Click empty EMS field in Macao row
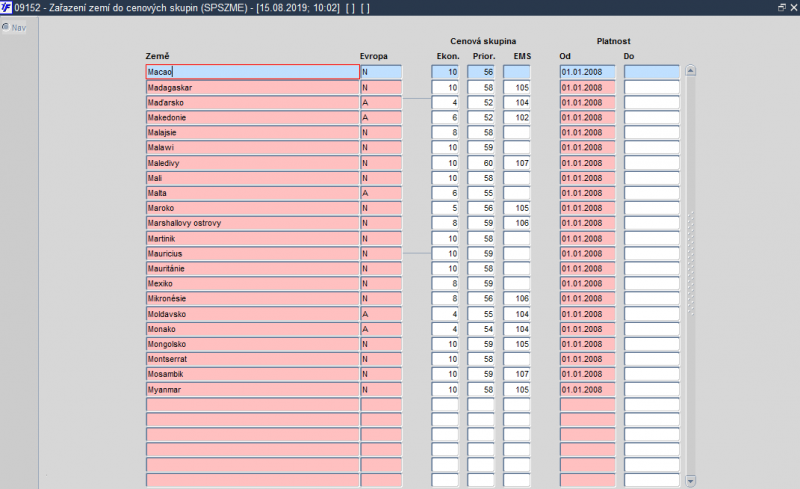This screenshot has height=489, width=800. point(517,72)
